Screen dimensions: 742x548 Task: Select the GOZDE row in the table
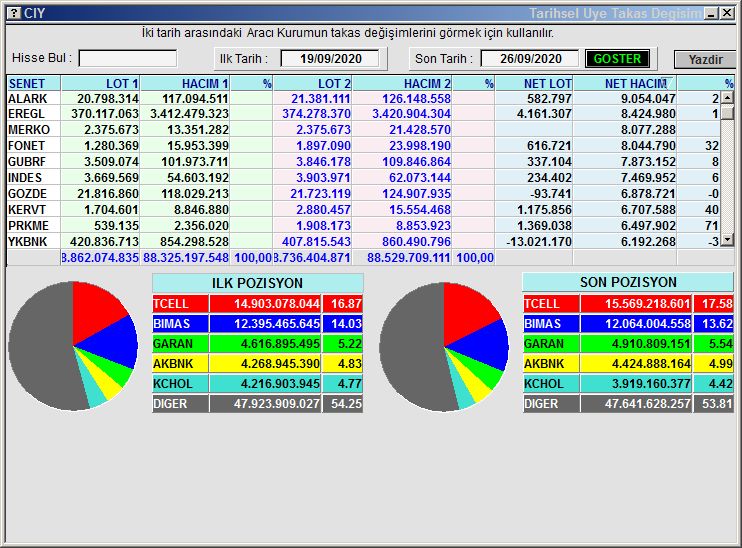[363, 194]
